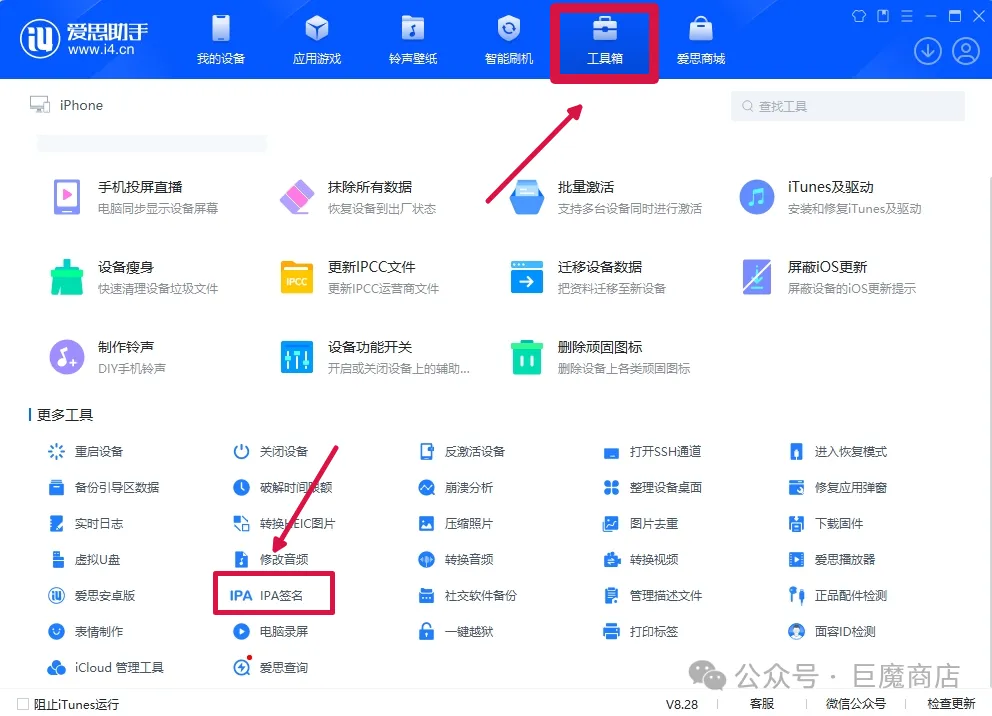The height and width of the screenshot is (716, 992).
Task: Open iTunes及驱动 tool
Action: 830,197
